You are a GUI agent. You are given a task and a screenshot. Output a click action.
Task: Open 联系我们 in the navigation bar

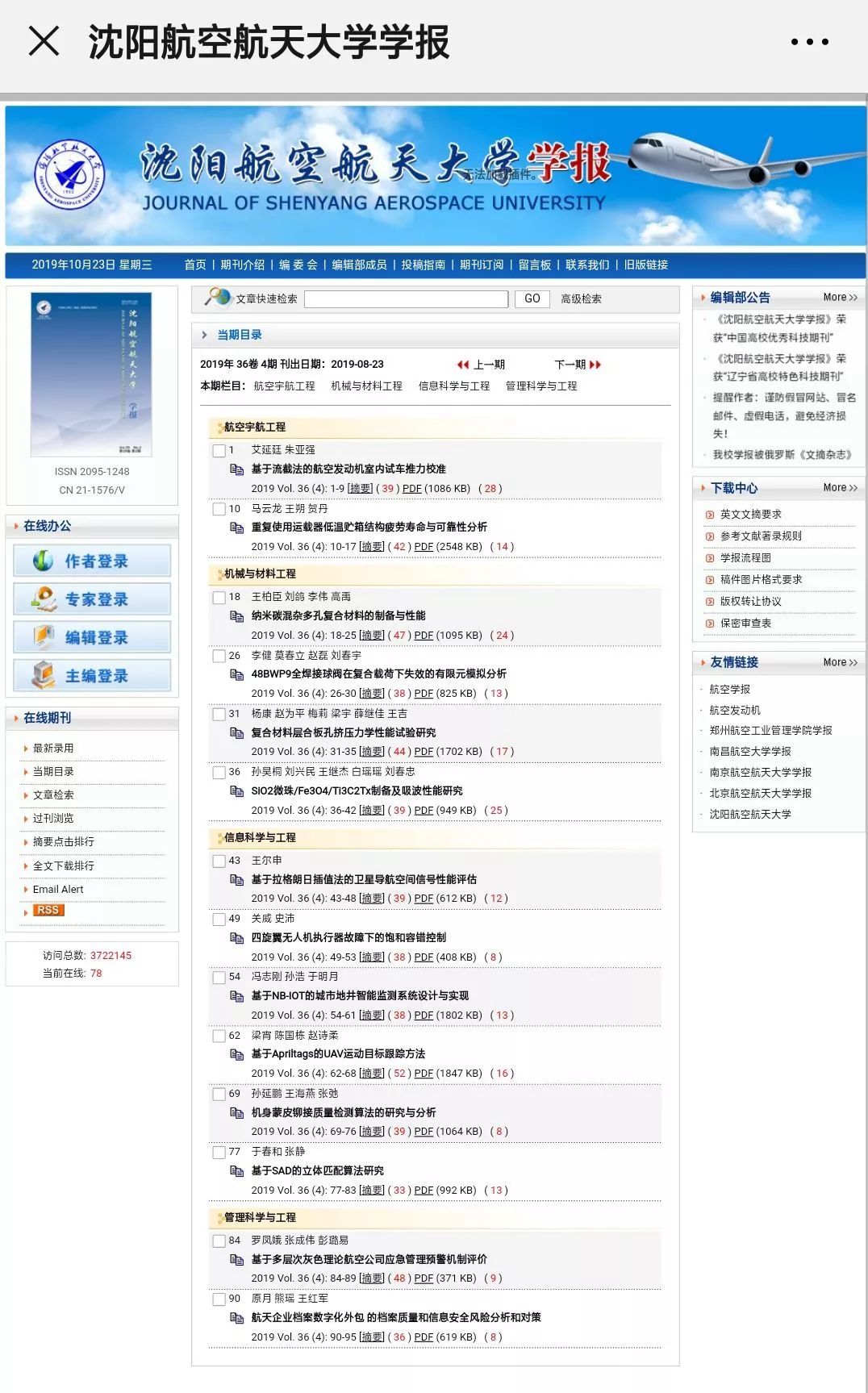click(587, 265)
